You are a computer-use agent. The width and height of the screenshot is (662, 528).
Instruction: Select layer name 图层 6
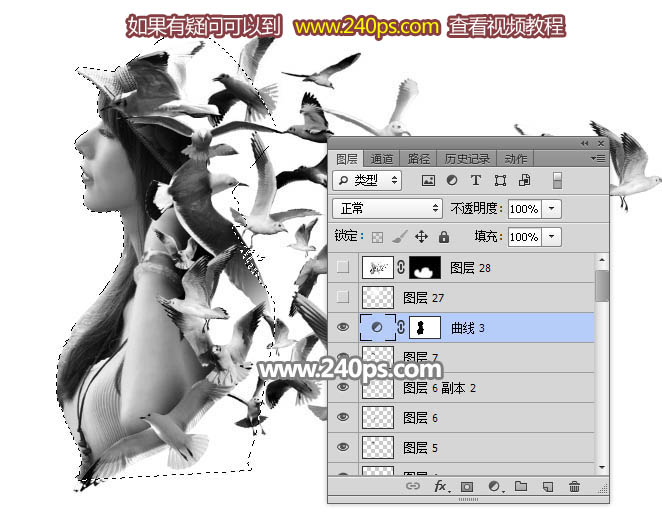pyautogui.click(x=420, y=418)
